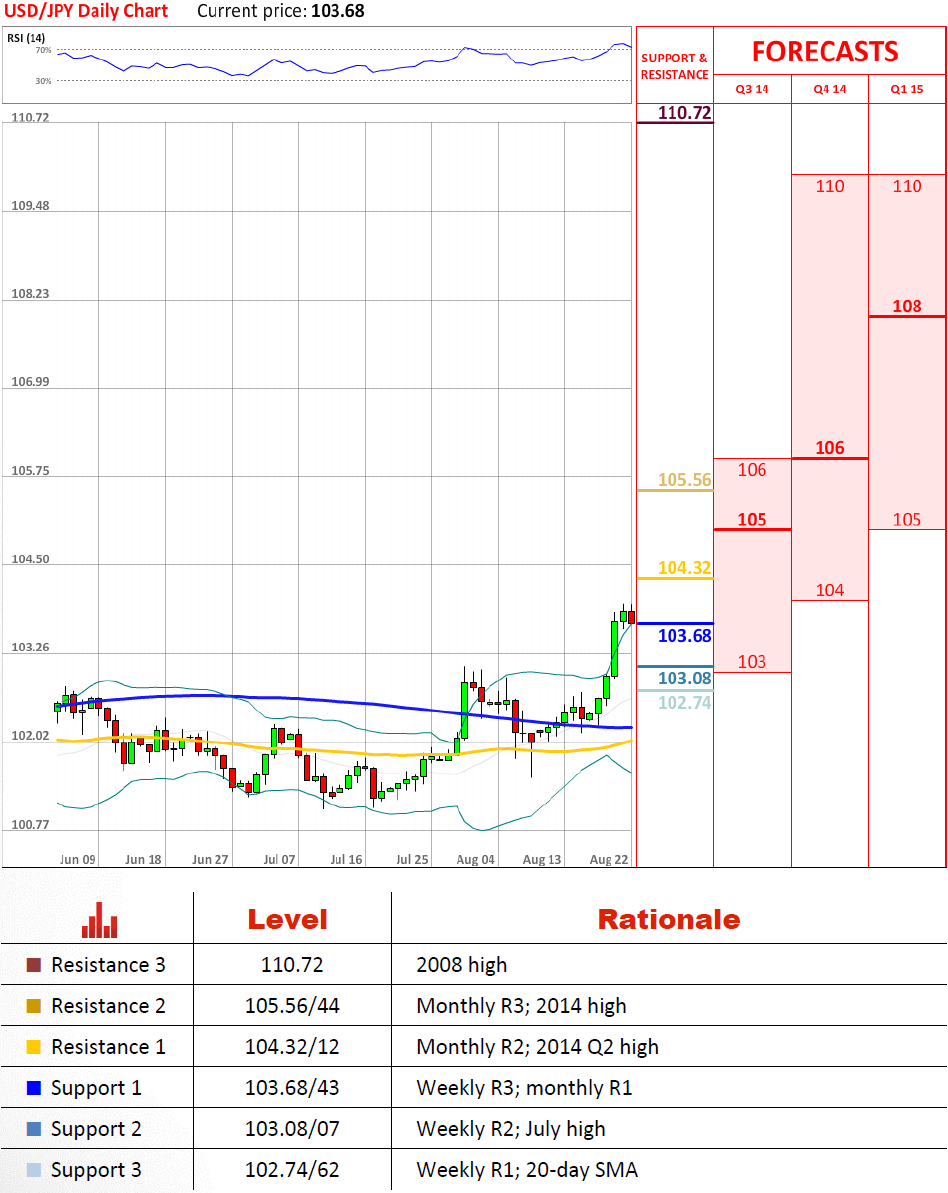Click the level cell '104.32/12'
The width and height of the screenshot is (948, 1193).
[292, 1047]
